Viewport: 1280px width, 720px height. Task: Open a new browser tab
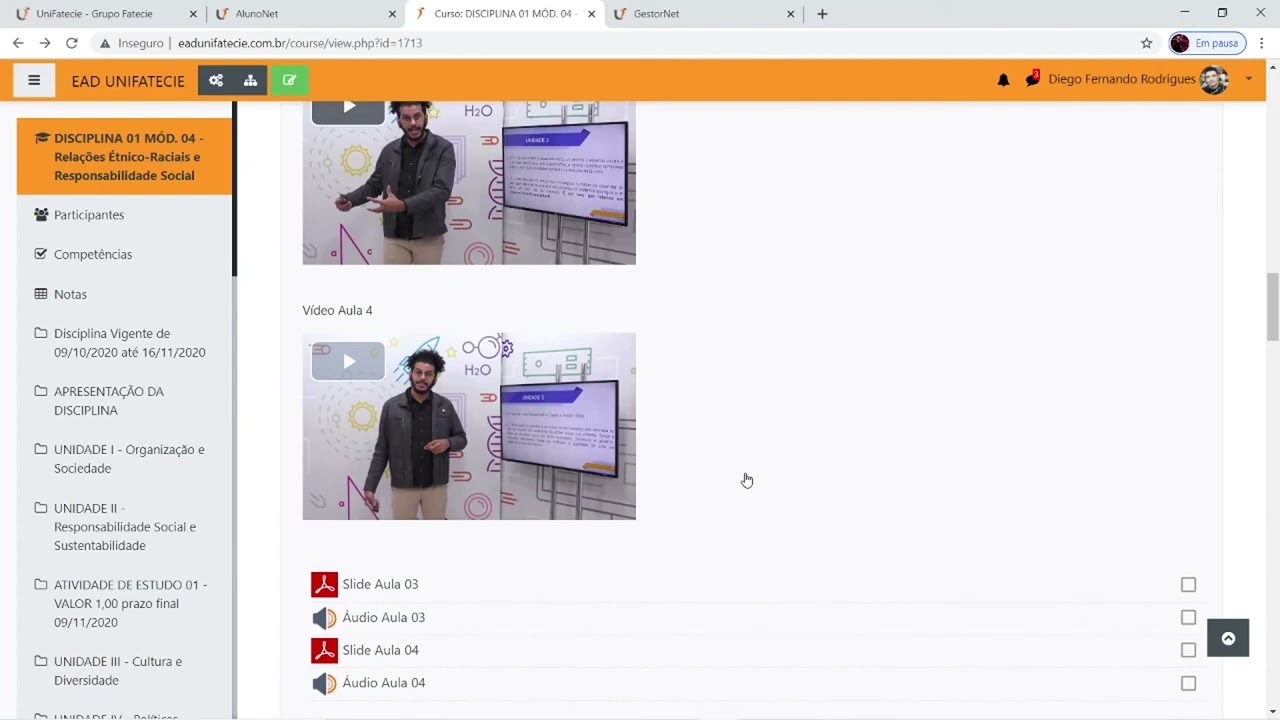tap(822, 14)
